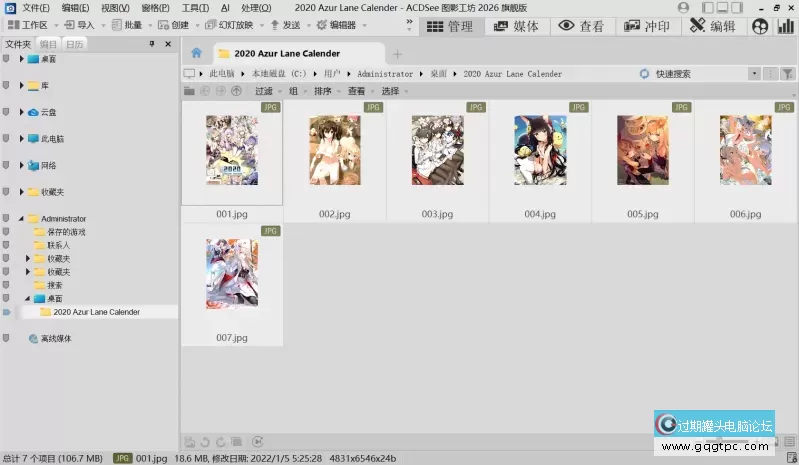This screenshot has height=465, width=799.
Task: Navigate back with the Back arrow
Action: [x=205, y=91]
